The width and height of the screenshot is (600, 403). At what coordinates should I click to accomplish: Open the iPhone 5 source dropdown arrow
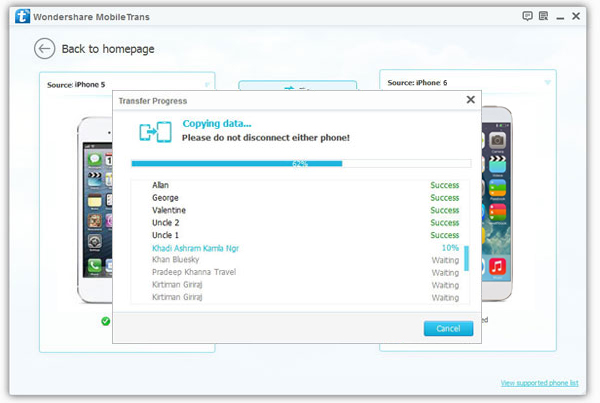207,85
